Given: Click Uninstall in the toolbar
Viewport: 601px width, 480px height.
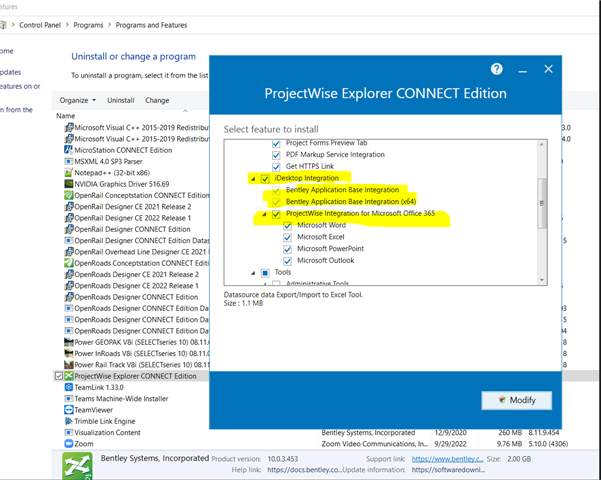Looking at the screenshot, I should point(121,100).
